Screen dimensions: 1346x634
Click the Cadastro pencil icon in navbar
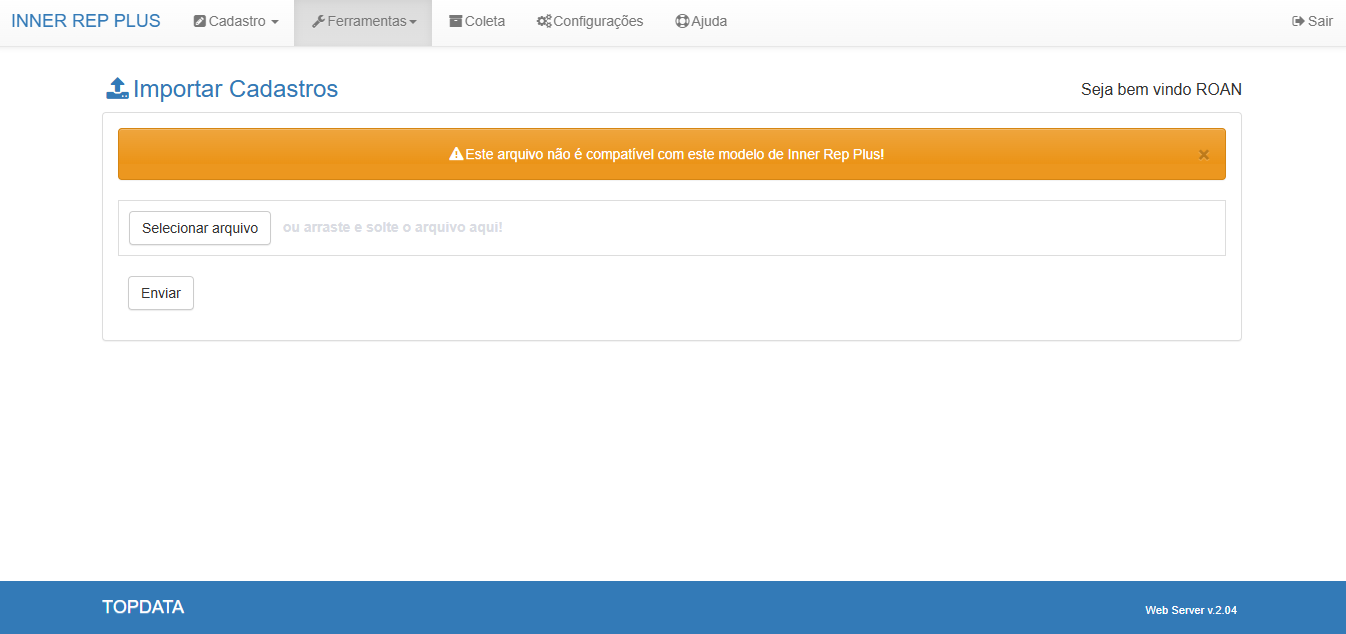pyautogui.click(x=200, y=21)
